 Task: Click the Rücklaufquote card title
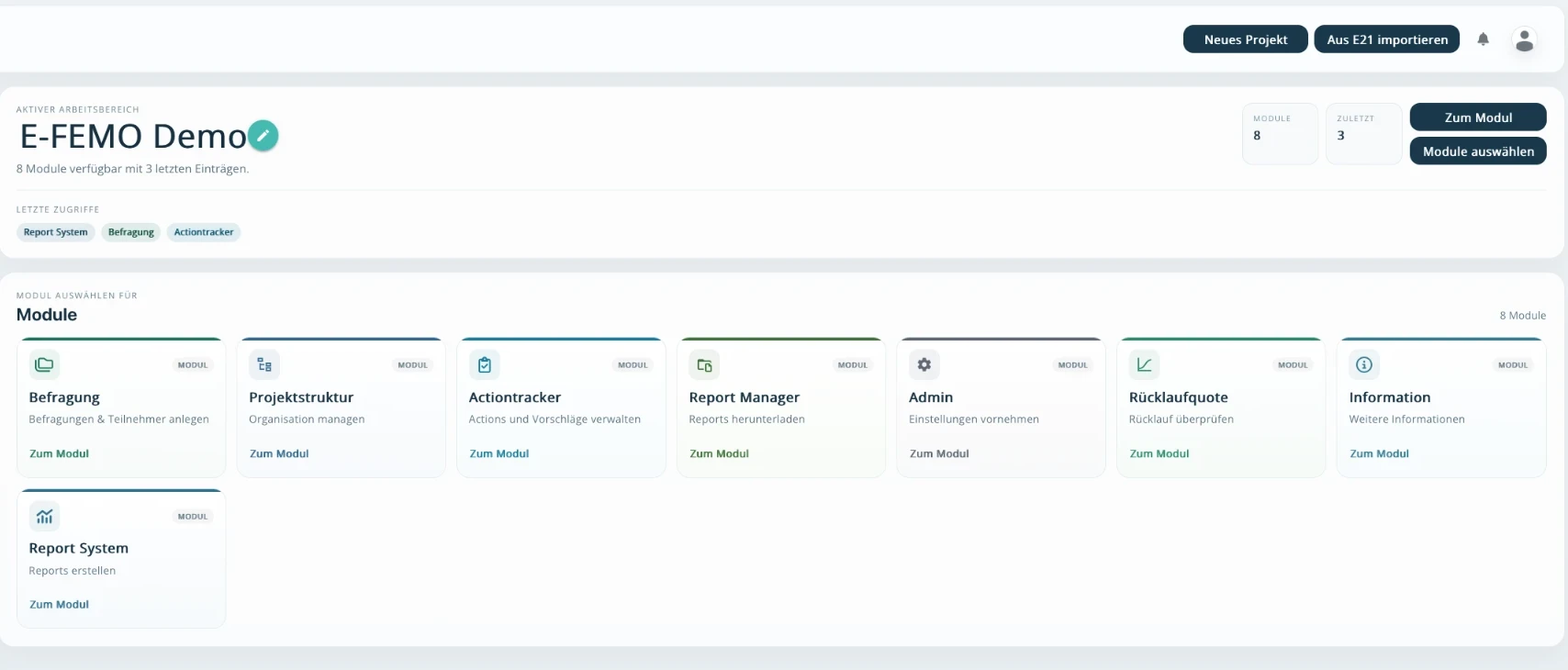point(1179,397)
